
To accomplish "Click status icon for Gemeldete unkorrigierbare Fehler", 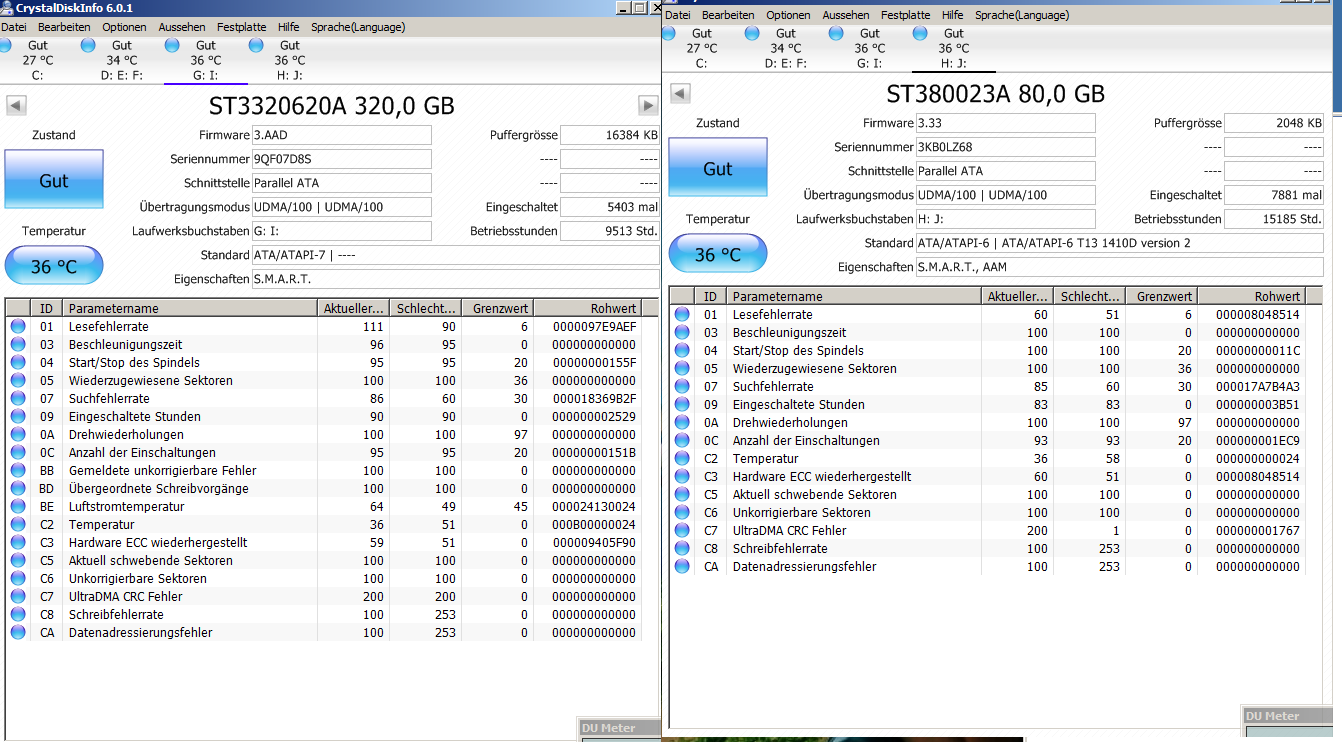I will [x=18, y=470].
